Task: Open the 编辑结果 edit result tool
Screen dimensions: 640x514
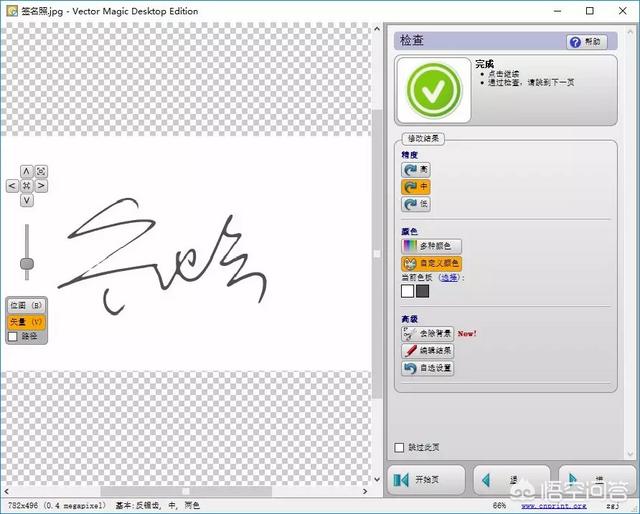Action: [x=428, y=351]
